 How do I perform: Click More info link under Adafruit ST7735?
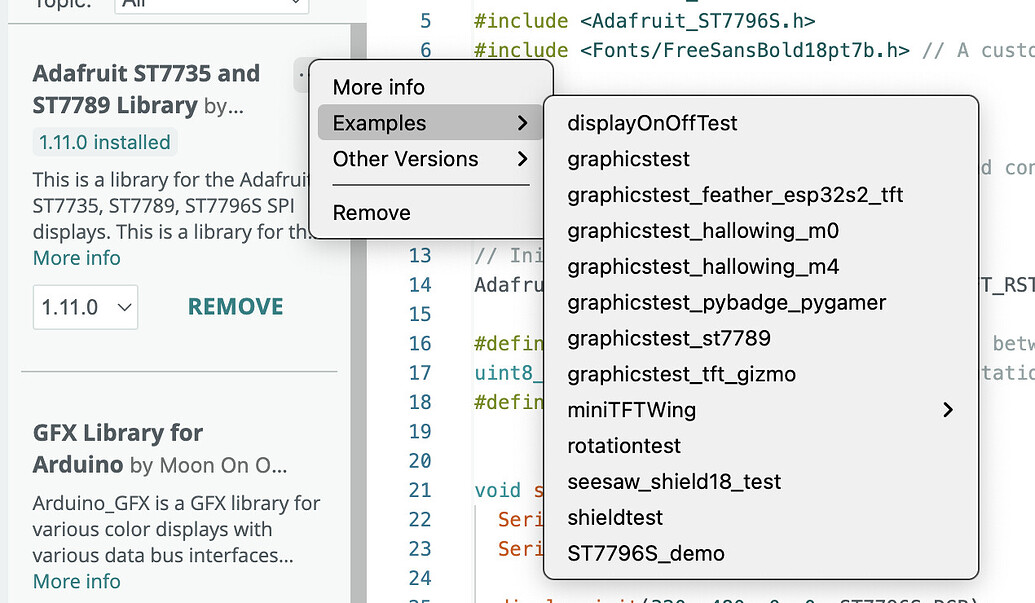click(77, 258)
